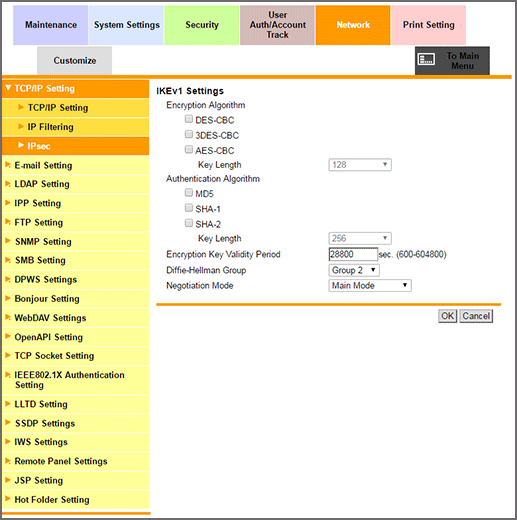Open the Maintenance tab
This screenshot has height=520, width=517.
[x=51, y=25]
